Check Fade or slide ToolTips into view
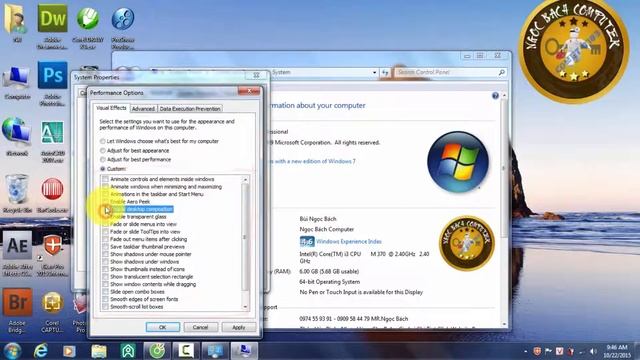Viewport: 640px width, 360px height. pos(105,232)
